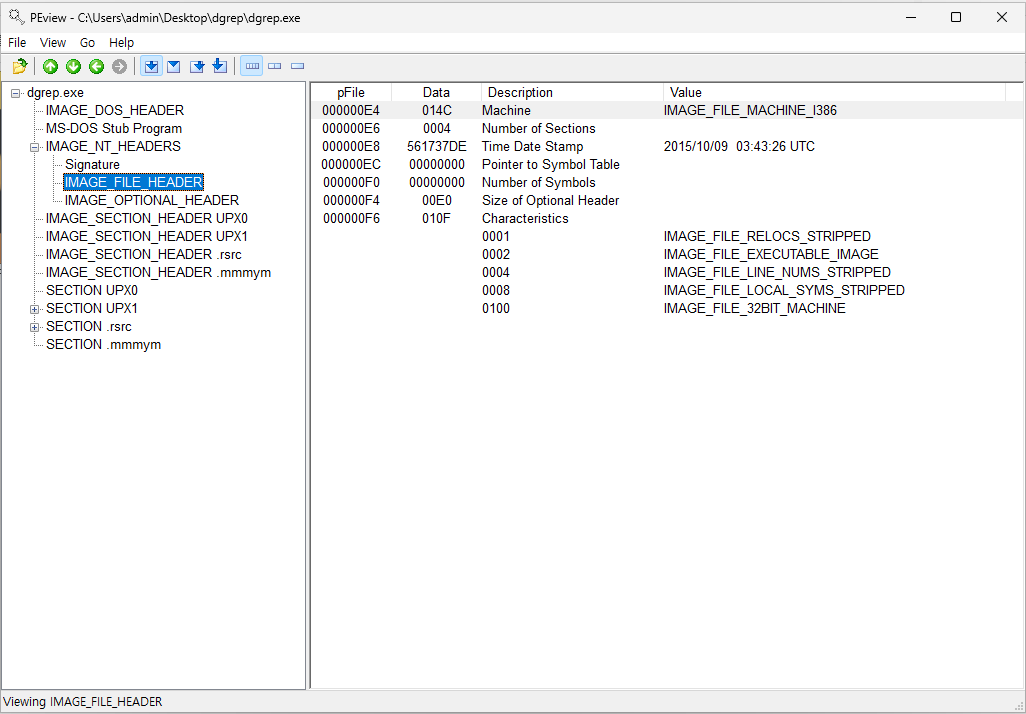Click IMAGE_FILE_LOCAL_SYMS_STRIPPED value
Viewport: 1026px width, 714px height.
(x=784, y=291)
